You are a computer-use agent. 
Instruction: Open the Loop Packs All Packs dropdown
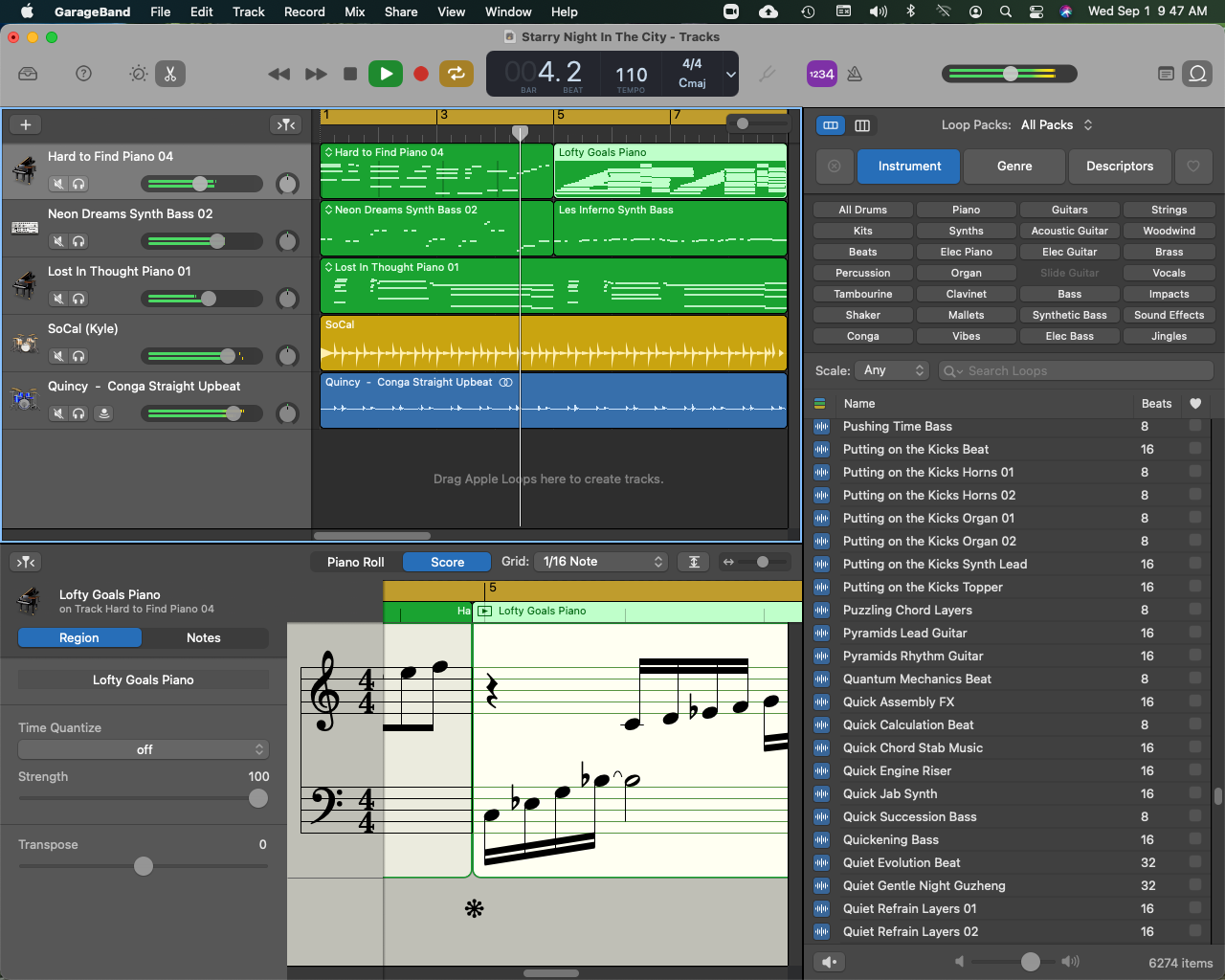1057,124
